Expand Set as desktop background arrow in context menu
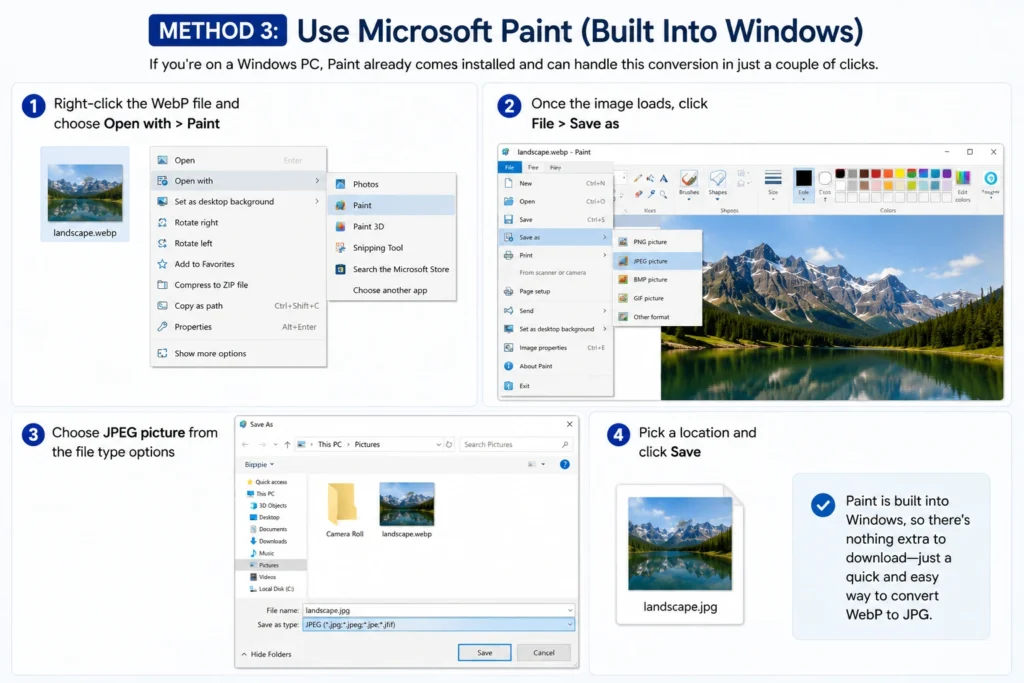The height and width of the screenshot is (683, 1024). pyautogui.click(x=317, y=202)
